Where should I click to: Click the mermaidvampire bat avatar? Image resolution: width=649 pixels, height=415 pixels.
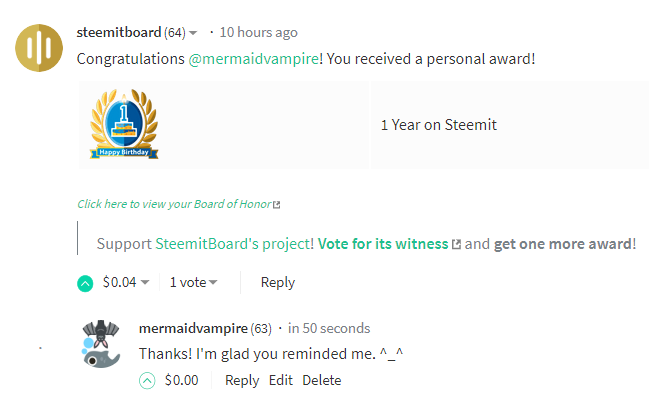pos(101,344)
